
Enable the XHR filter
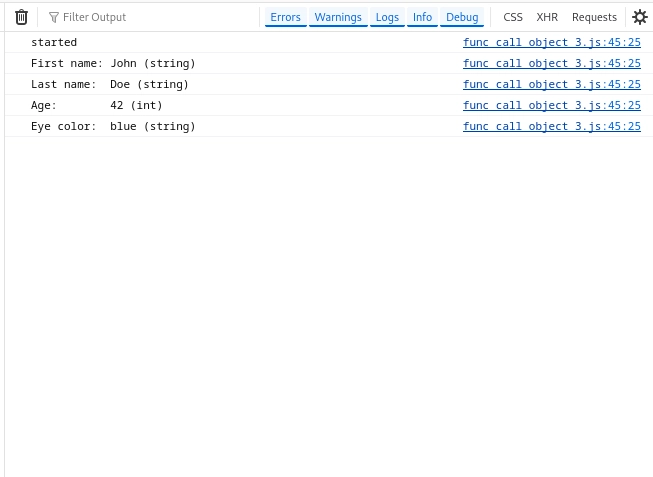point(547,17)
